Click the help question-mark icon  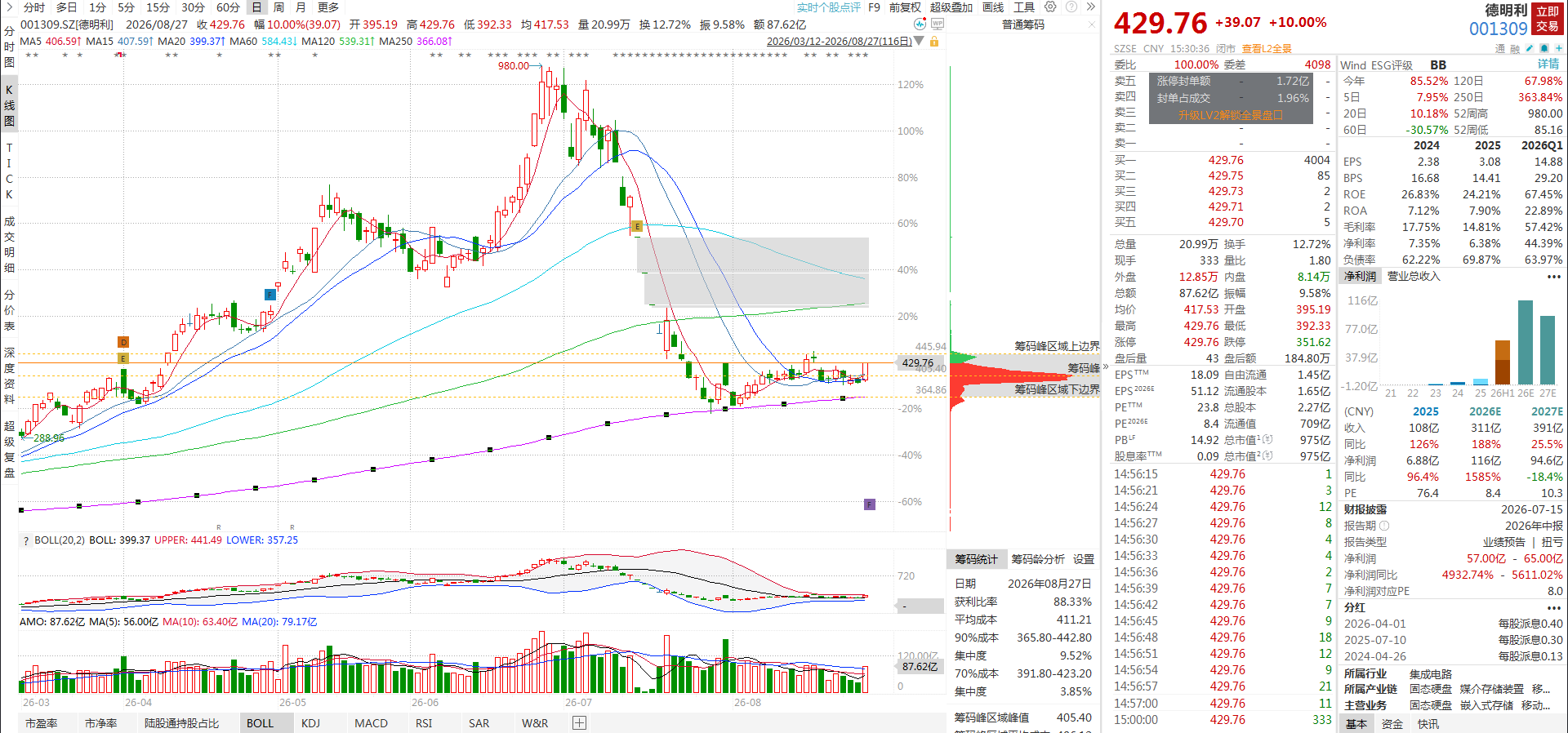point(1071,7)
